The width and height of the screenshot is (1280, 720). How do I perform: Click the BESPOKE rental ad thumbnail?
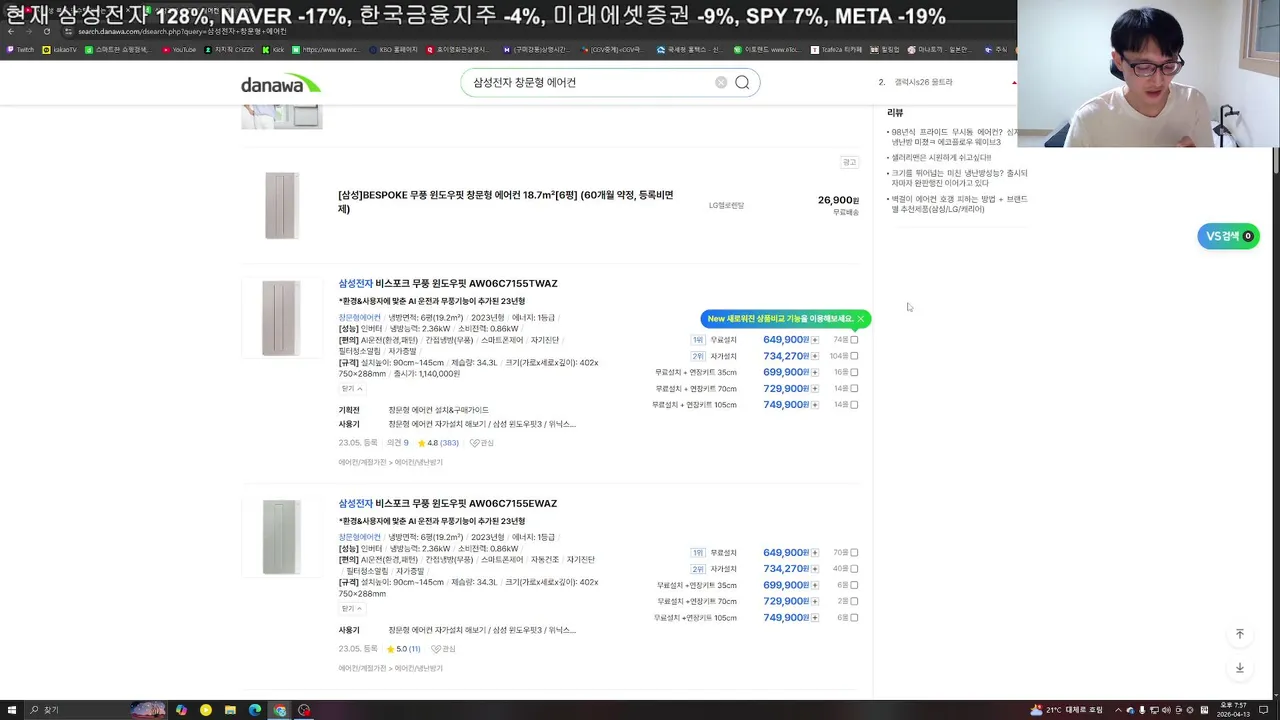pos(282,205)
